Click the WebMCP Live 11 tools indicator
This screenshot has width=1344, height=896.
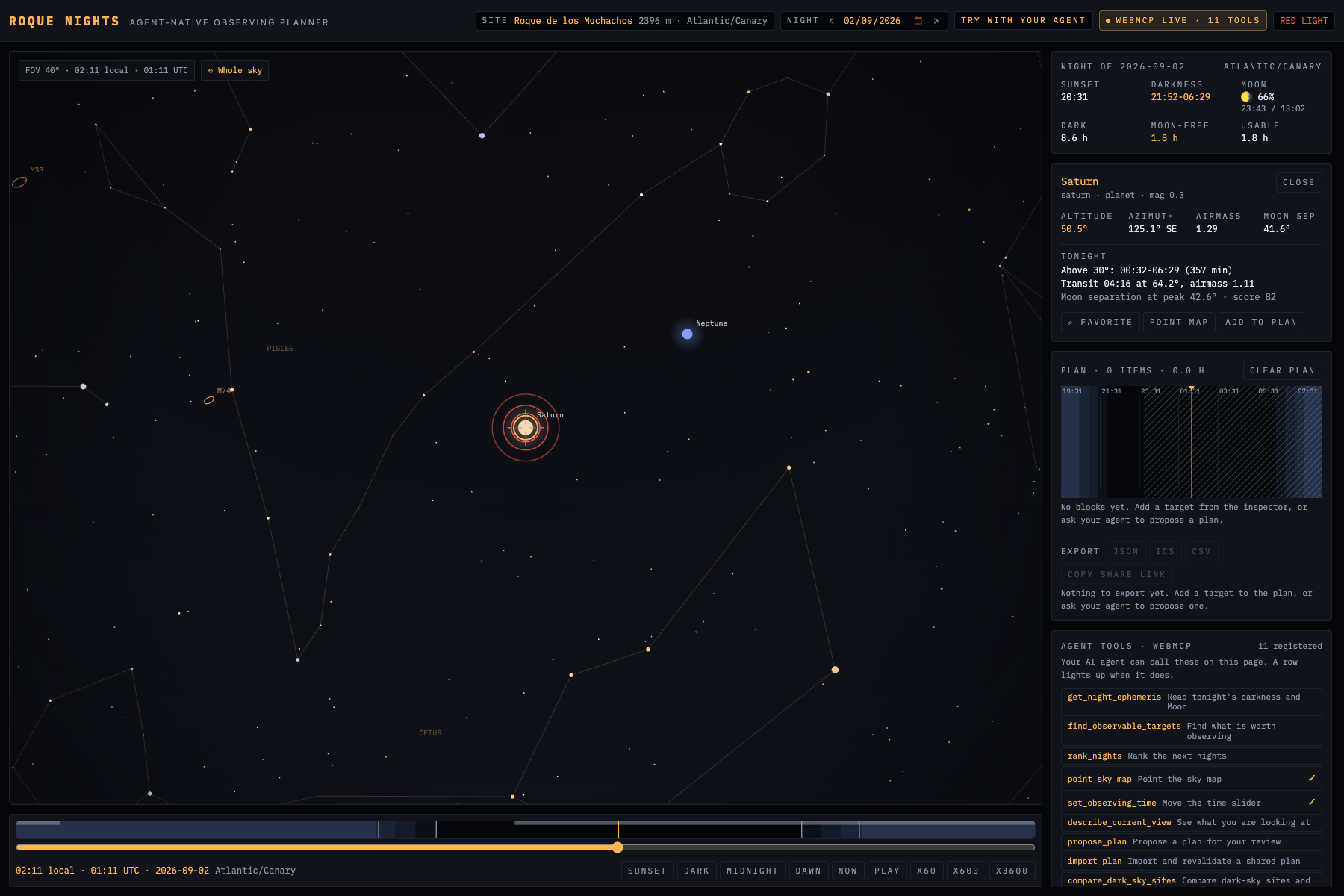click(x=1183, y=21)
